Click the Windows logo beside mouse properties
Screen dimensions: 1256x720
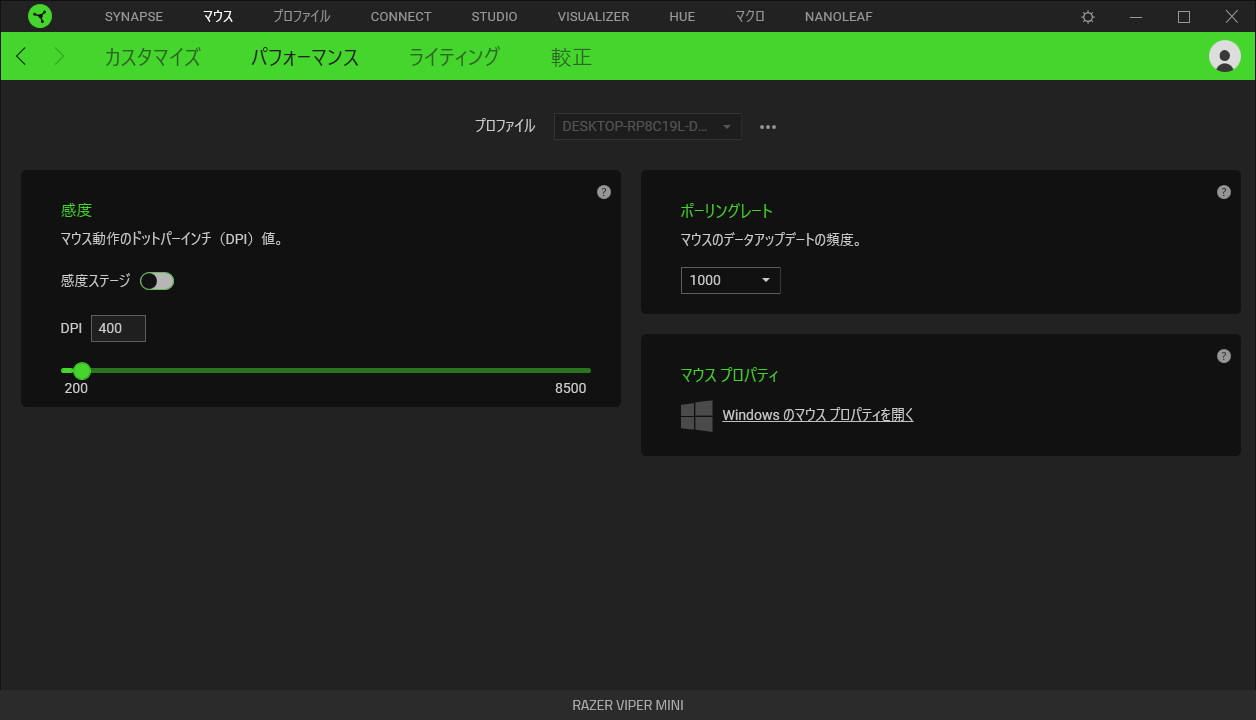tap(697, 415)
